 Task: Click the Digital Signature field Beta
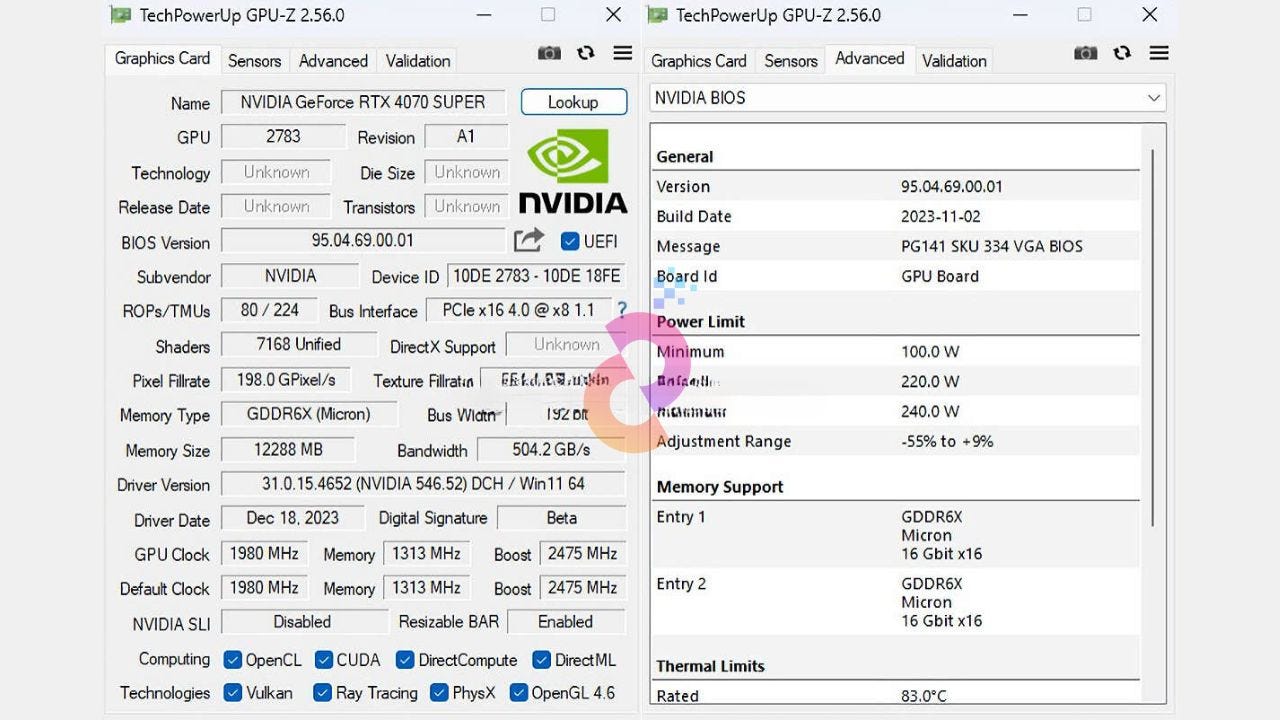coord(562,518)
